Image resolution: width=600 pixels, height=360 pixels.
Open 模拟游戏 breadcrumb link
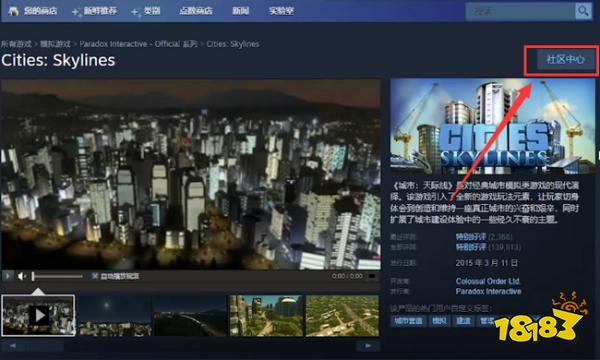pos(55,44)
